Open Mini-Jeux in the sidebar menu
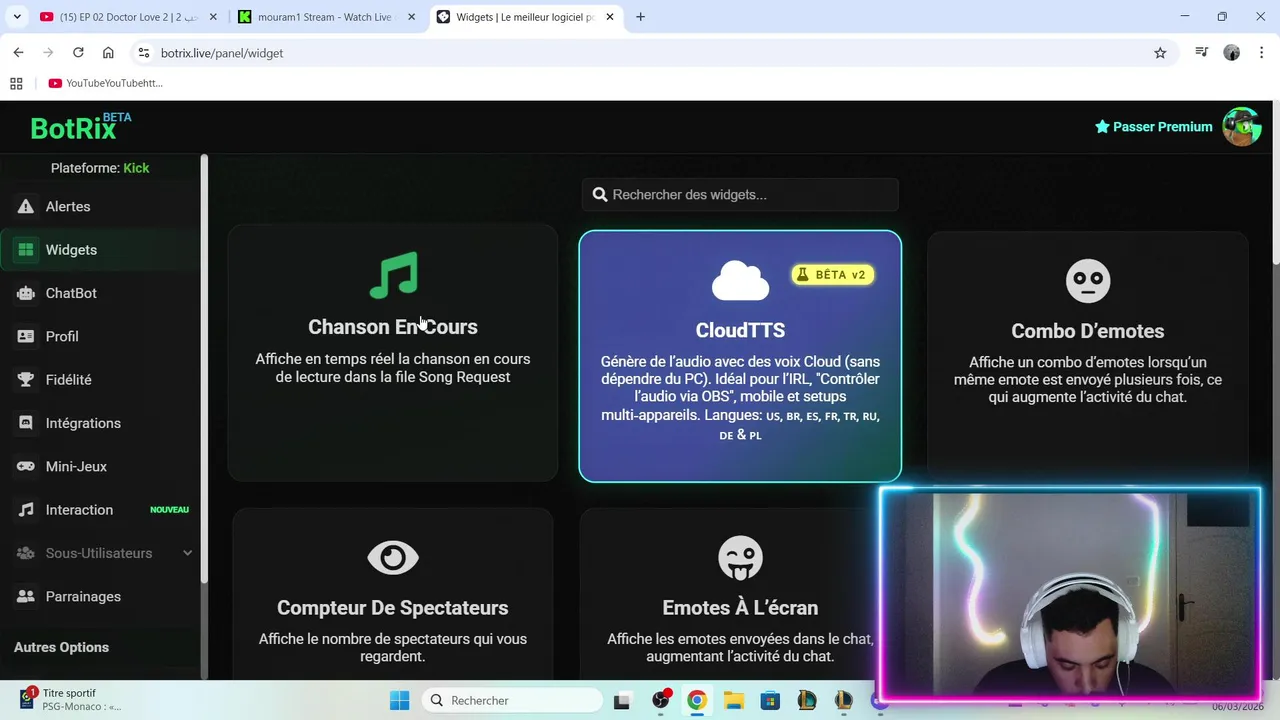The height and width of the screenshot is (720, 1280). point(76,466)
